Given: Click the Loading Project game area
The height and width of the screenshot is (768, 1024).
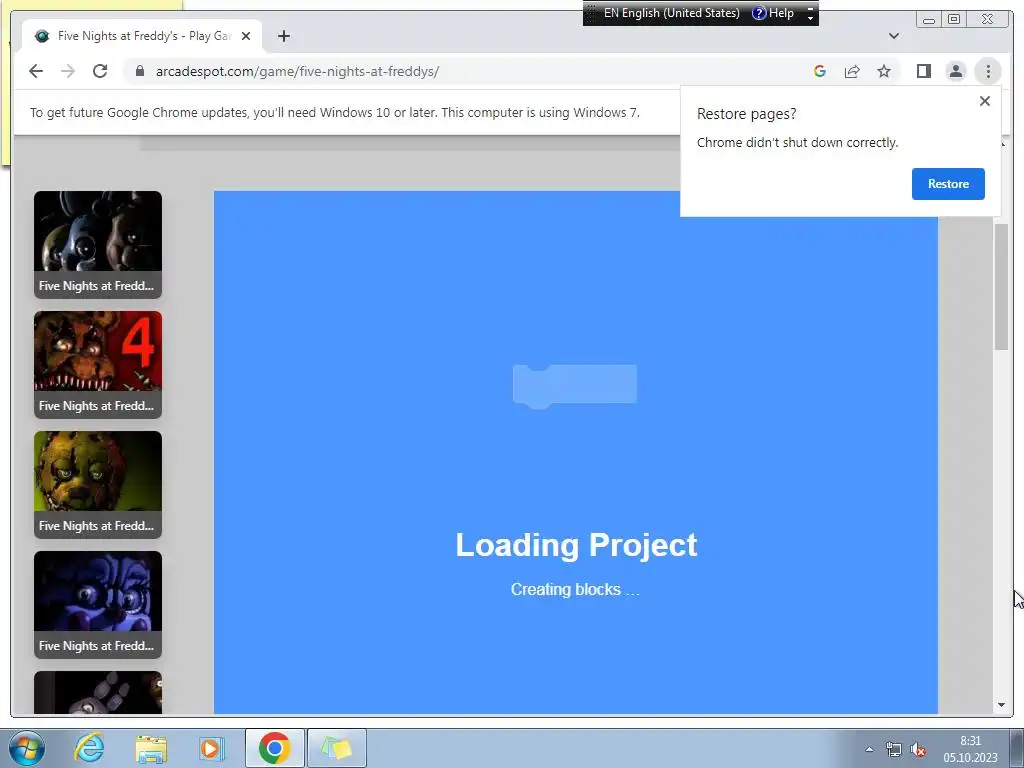Looking at the screenshot, I should point(576,452).
